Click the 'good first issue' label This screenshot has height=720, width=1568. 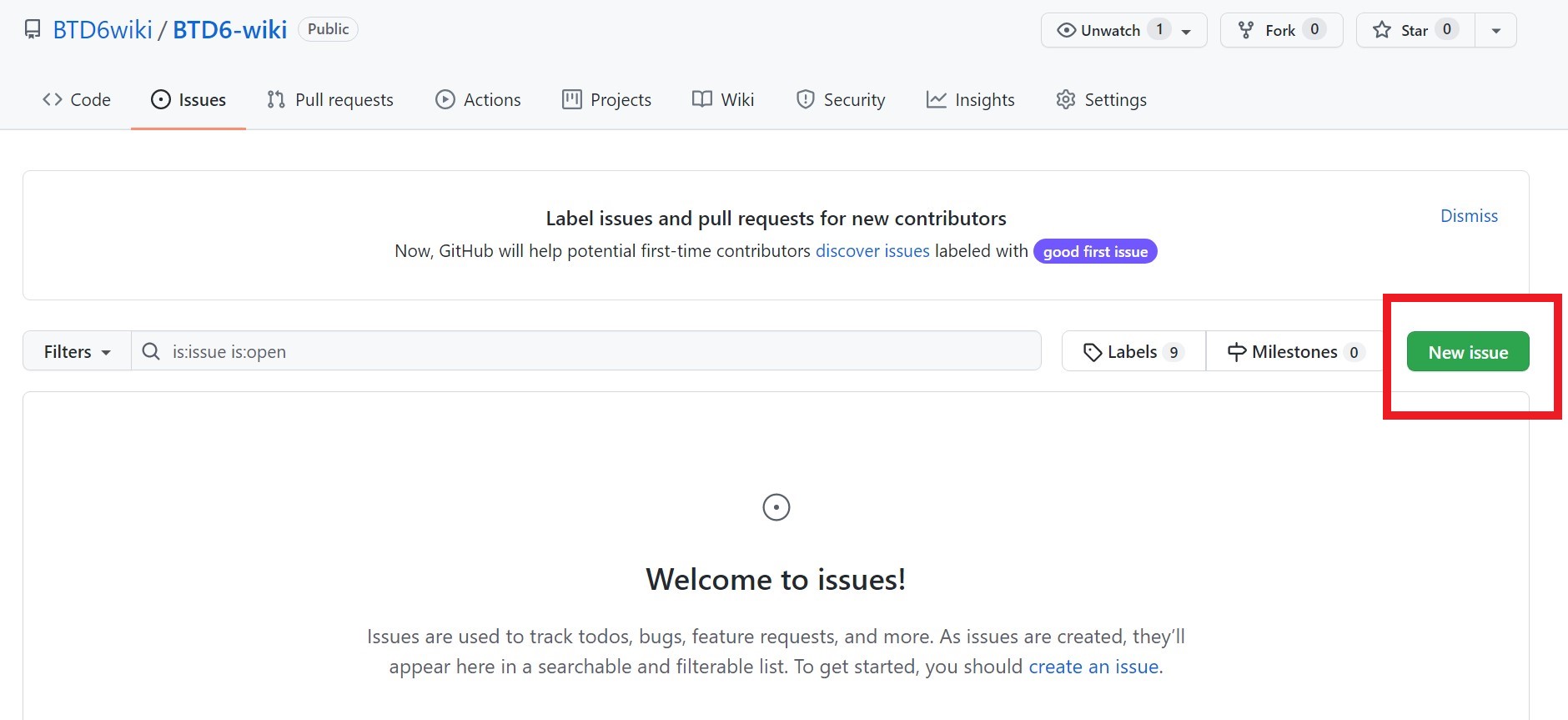coord(1095,251)
